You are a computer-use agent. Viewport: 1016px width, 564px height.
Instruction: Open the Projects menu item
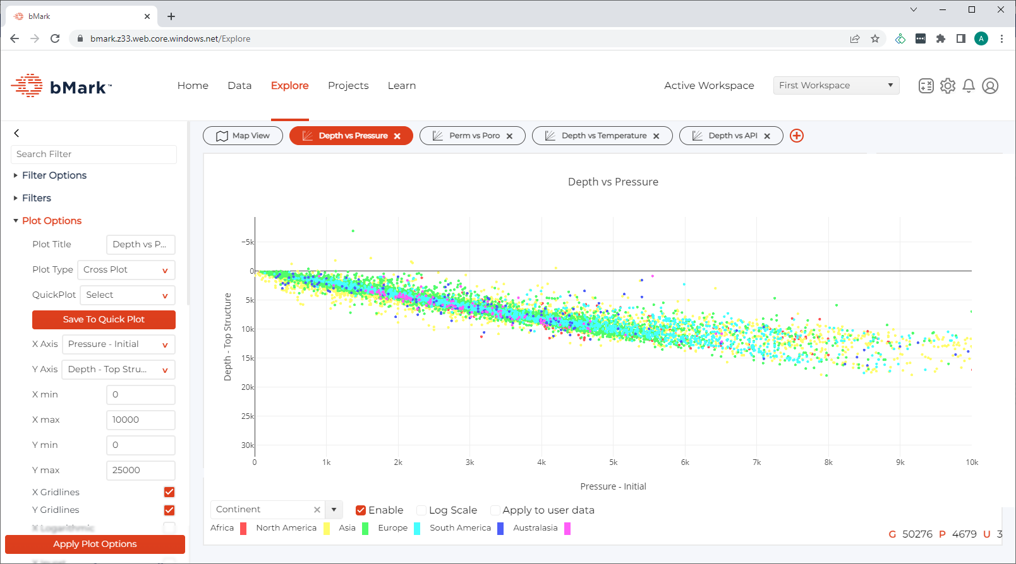coord(348,86)
